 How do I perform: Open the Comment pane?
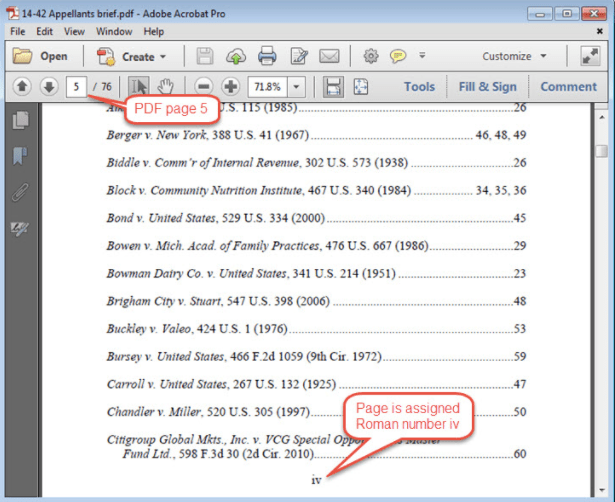pos(568,87)
